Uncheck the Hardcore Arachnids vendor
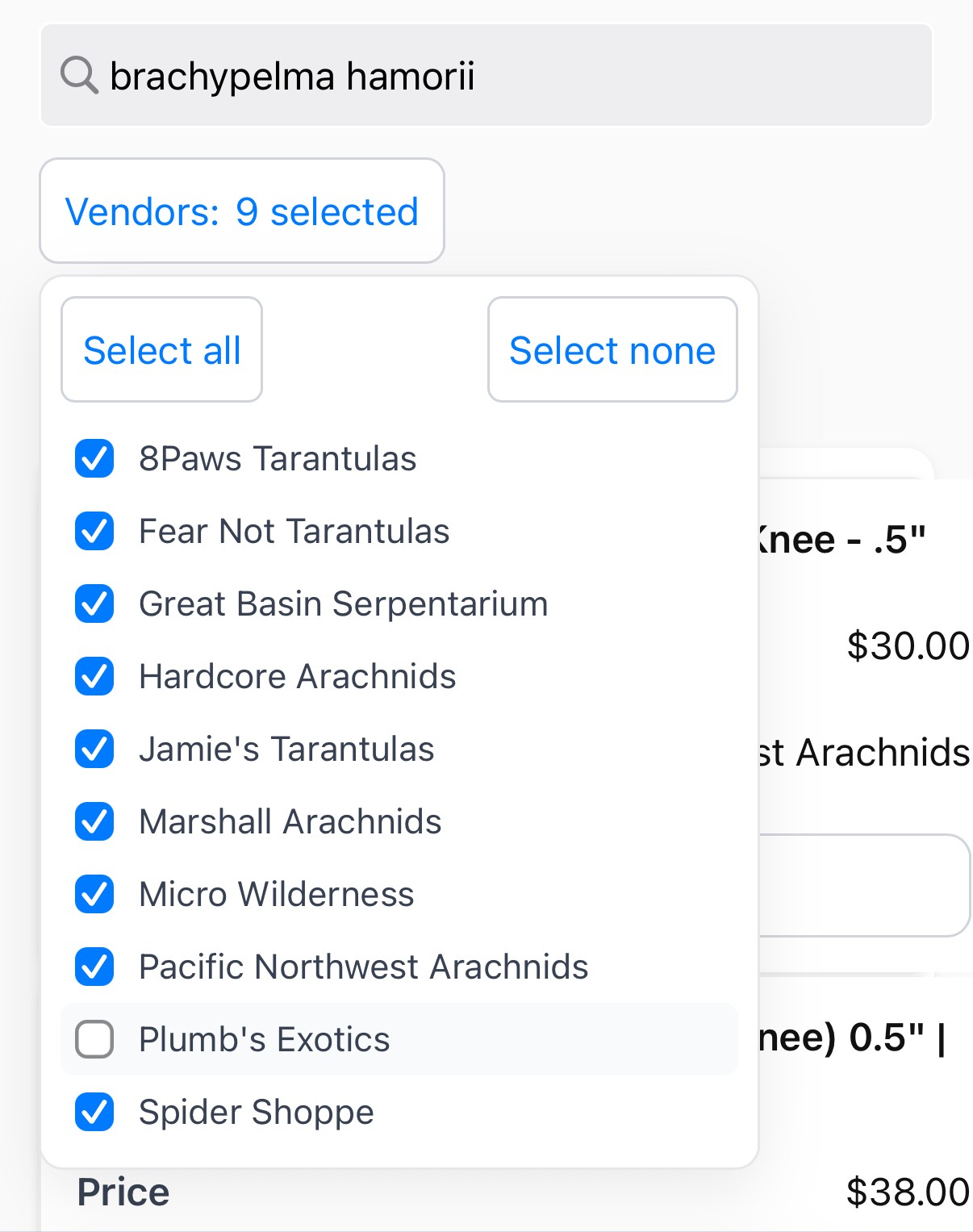Image resolution: width=973 pixels, height=1232 pixels. (94, 676)
